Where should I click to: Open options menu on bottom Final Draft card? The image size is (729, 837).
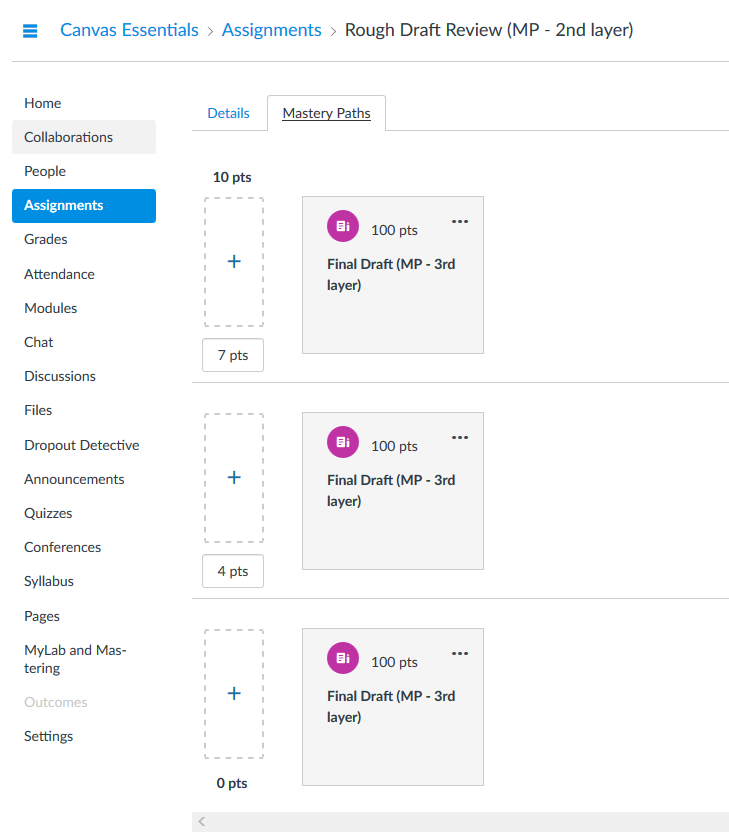click(x=460, y=654)
